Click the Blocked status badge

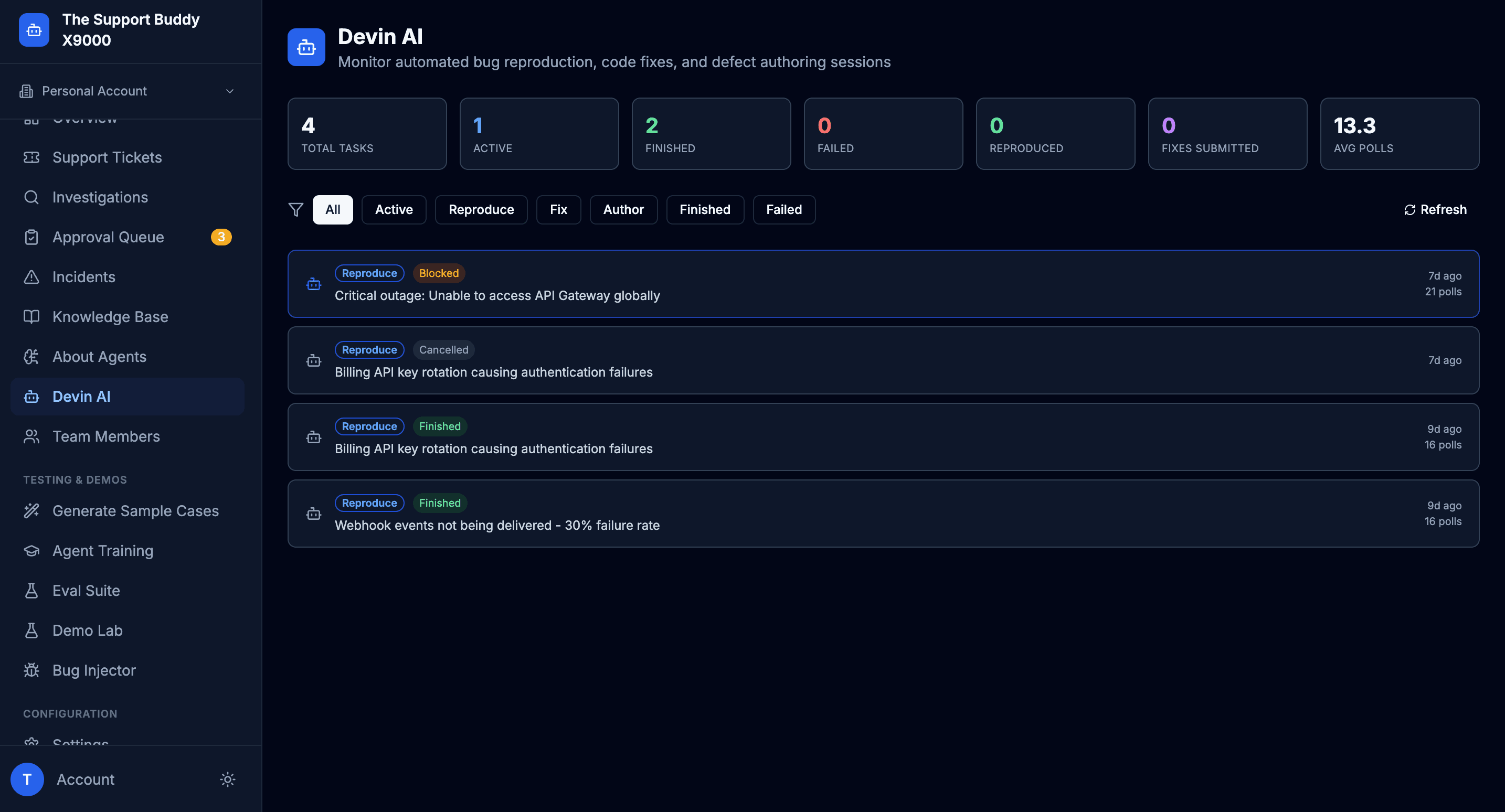pos(439,273)
